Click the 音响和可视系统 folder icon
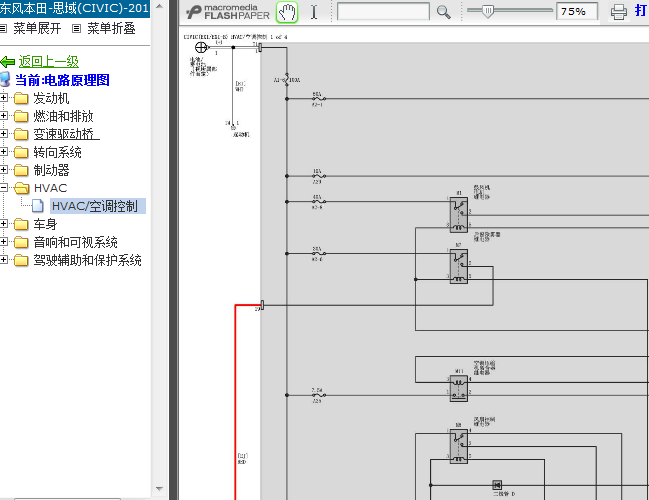The height and width of the screenshot is (500, 649). (21, 242)
